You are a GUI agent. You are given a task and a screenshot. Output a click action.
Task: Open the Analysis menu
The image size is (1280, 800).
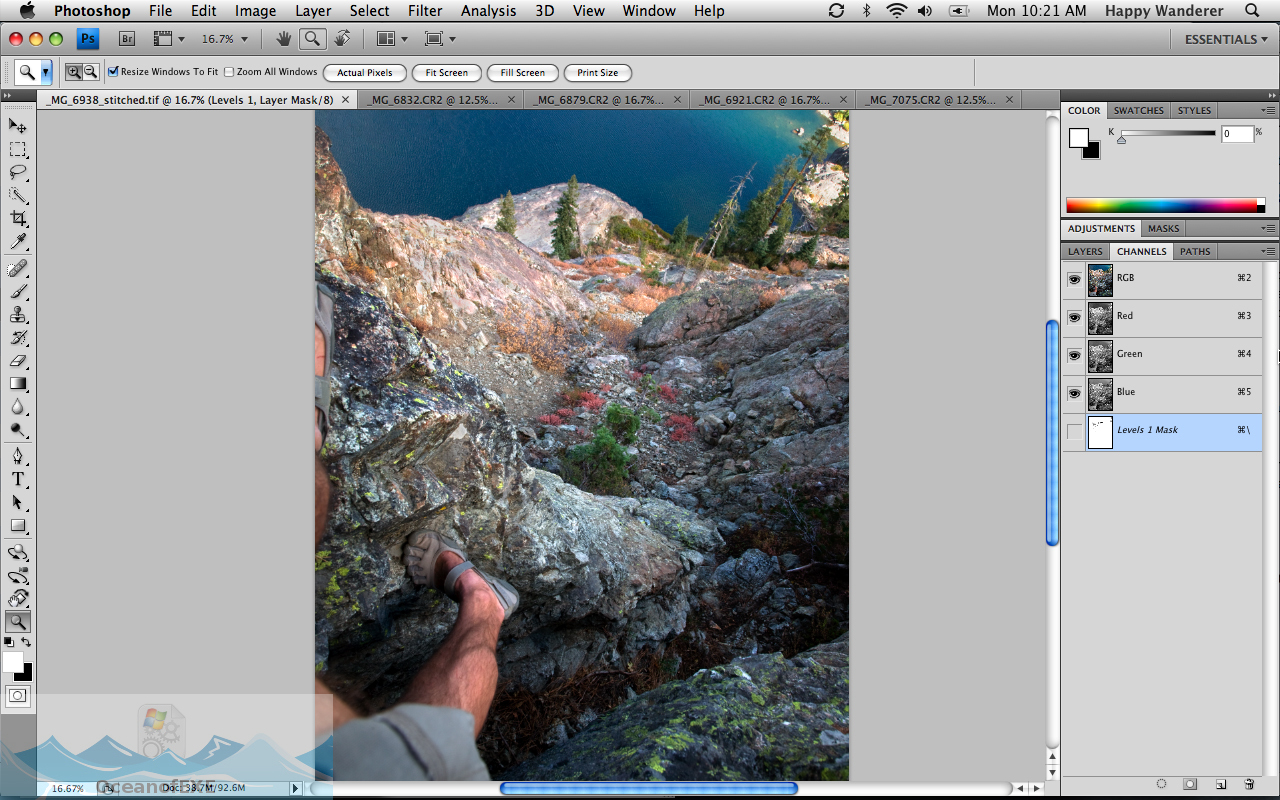(x=488, y=11)
